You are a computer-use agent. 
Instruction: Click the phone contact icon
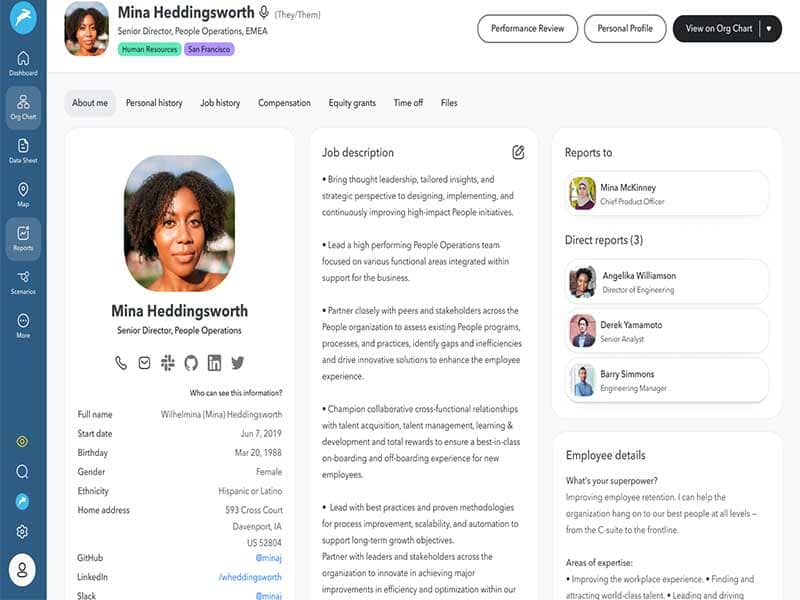[x=121, y=363]
